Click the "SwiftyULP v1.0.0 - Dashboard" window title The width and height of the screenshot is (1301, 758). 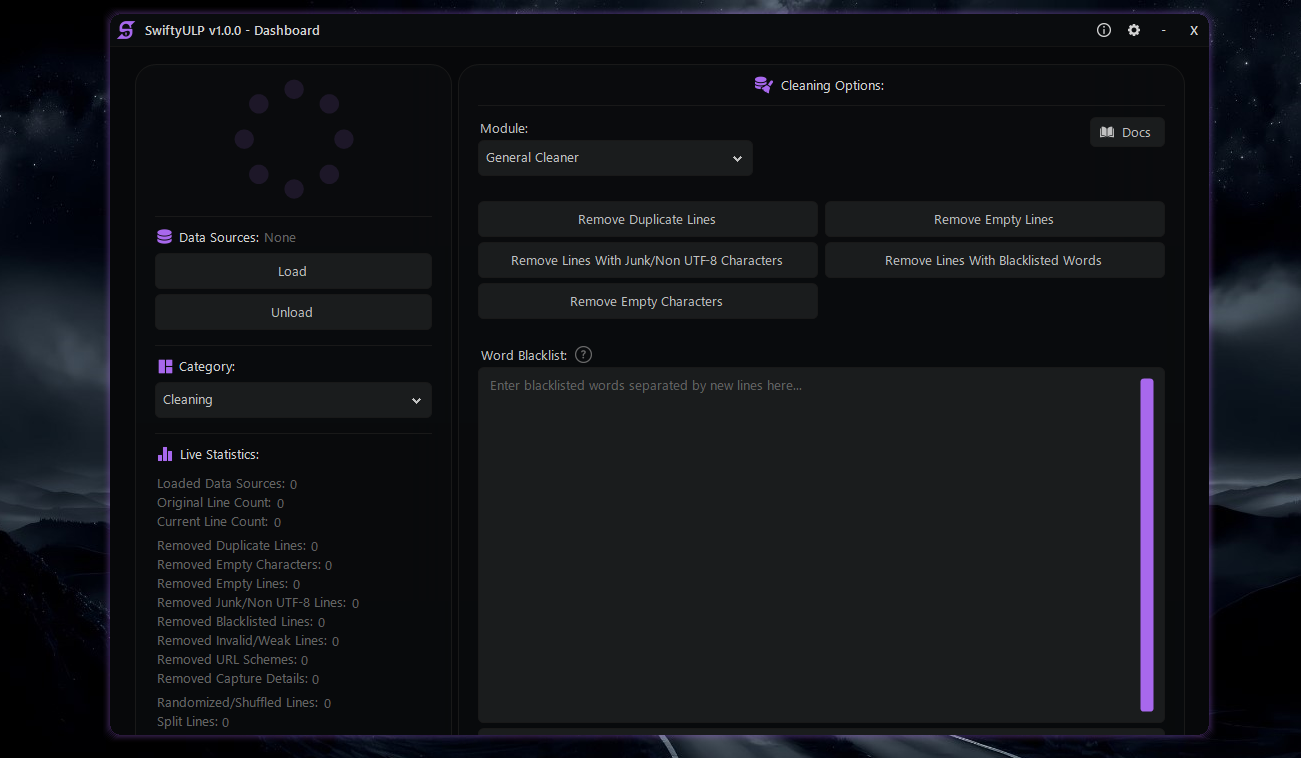pyautogui.click(x=232, y=30)
